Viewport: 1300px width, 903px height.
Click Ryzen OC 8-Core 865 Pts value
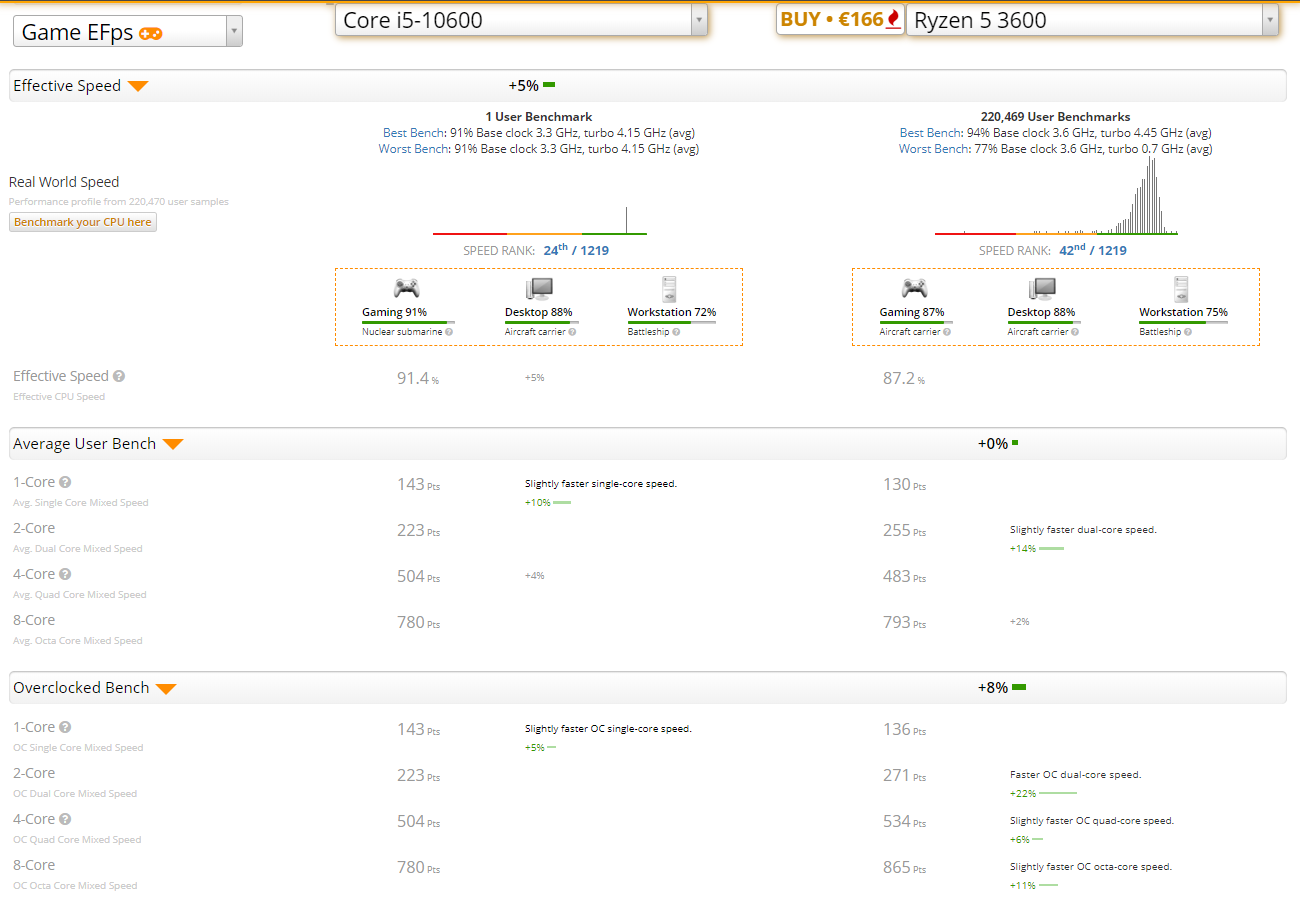pyautogui.click(x=904, y=868)
